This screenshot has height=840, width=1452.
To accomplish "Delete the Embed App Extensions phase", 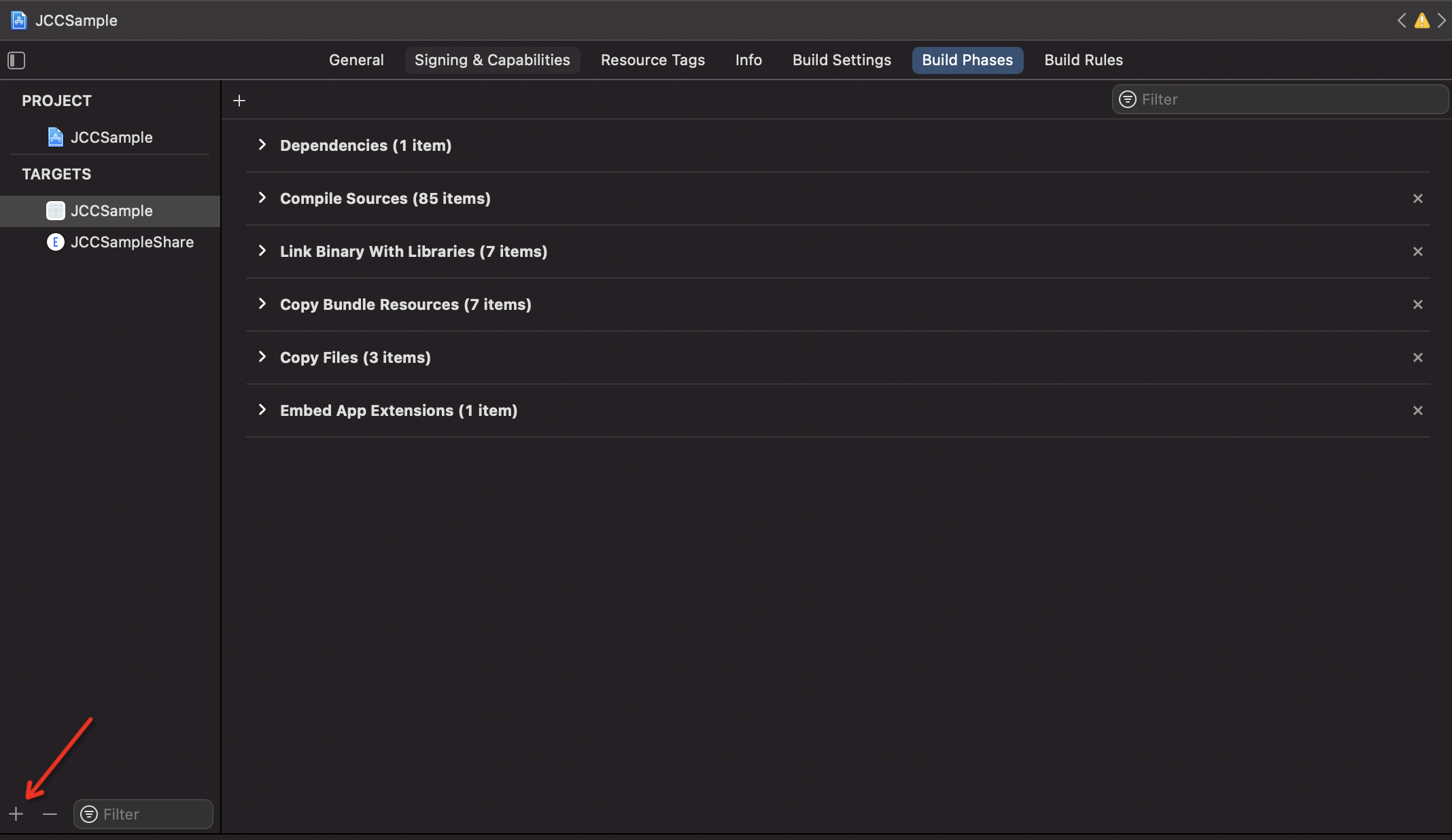I will click(1418, 410).
